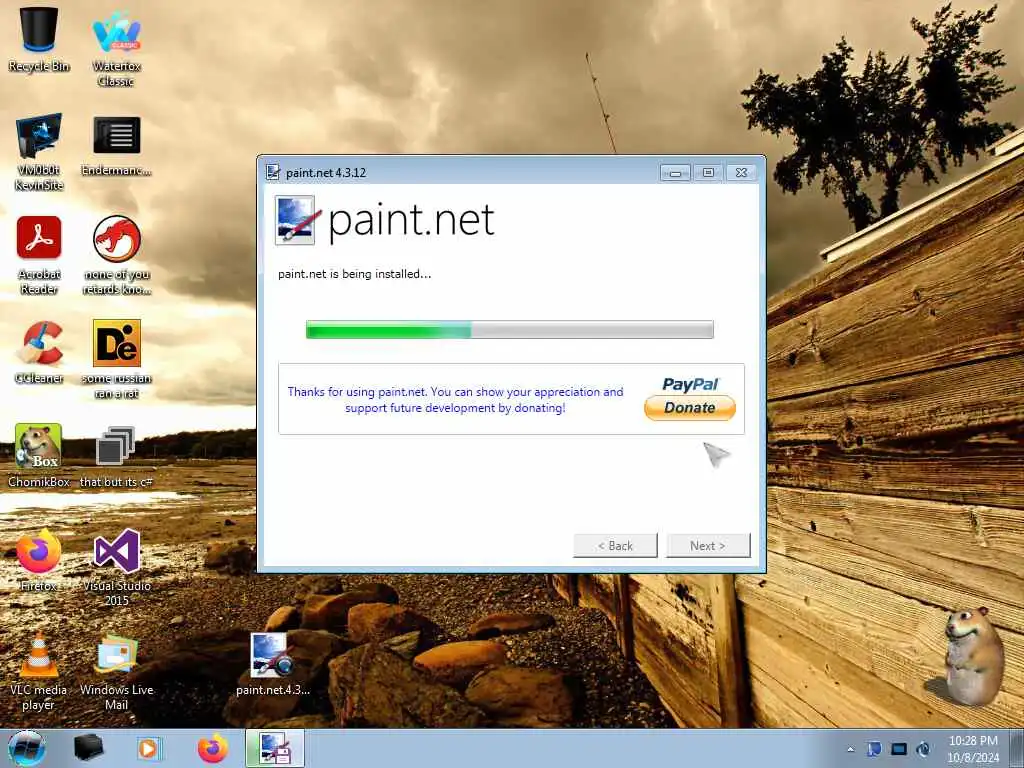Open the Recycle Bin desktop icon
Viewport: 1024px width, 768px height.
pyautogui.click(x=39, y=39)
